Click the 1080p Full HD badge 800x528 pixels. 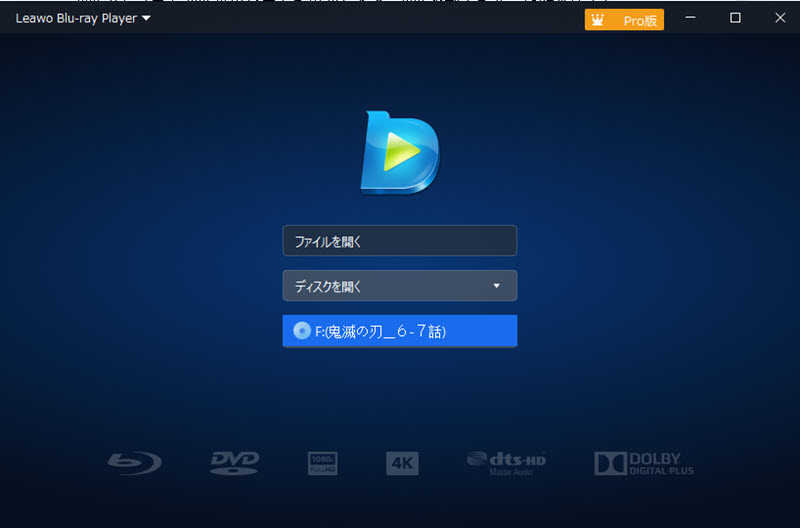tap(323, 463)
